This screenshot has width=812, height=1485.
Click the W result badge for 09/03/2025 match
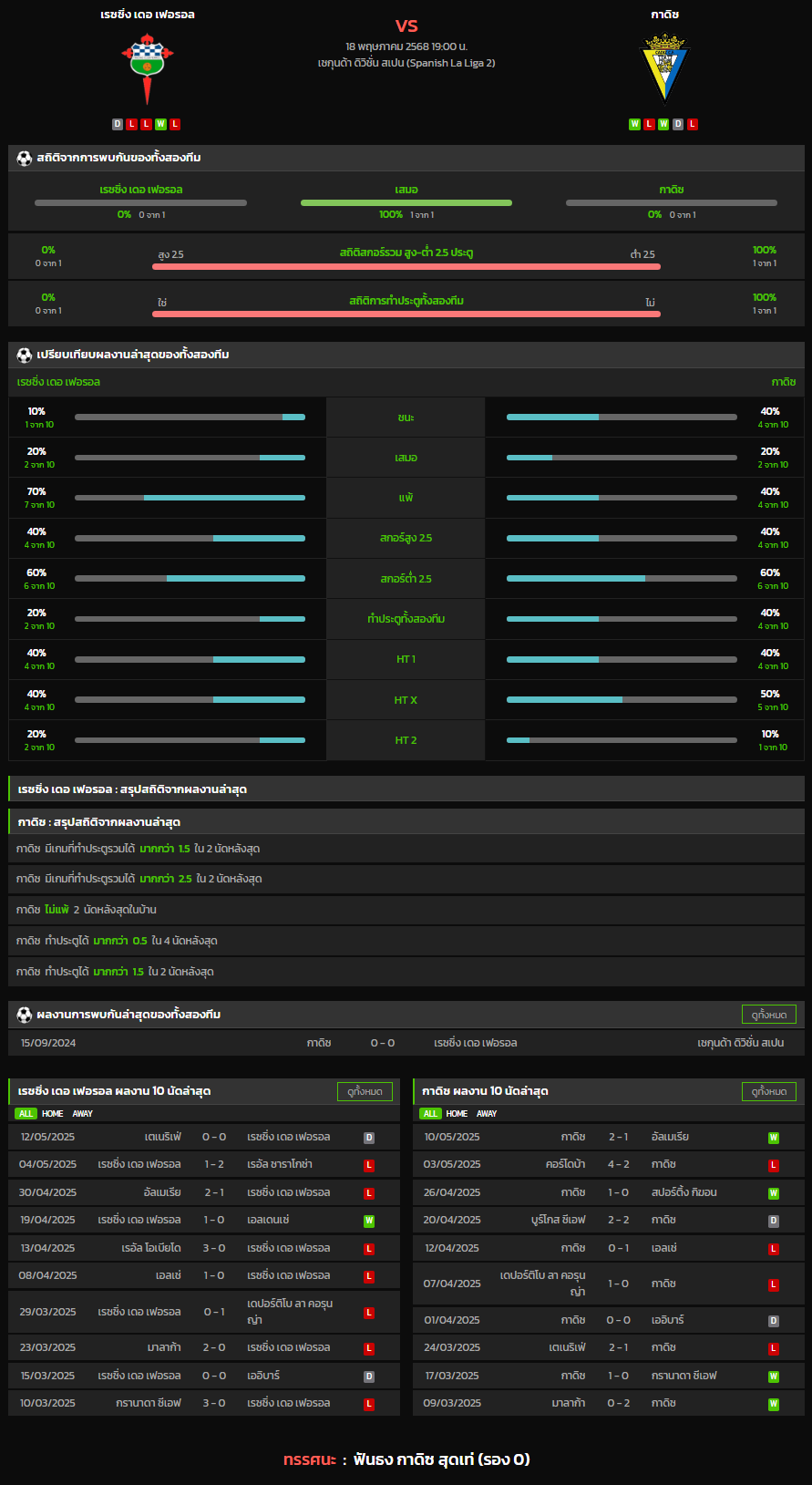click(773, 1404)
